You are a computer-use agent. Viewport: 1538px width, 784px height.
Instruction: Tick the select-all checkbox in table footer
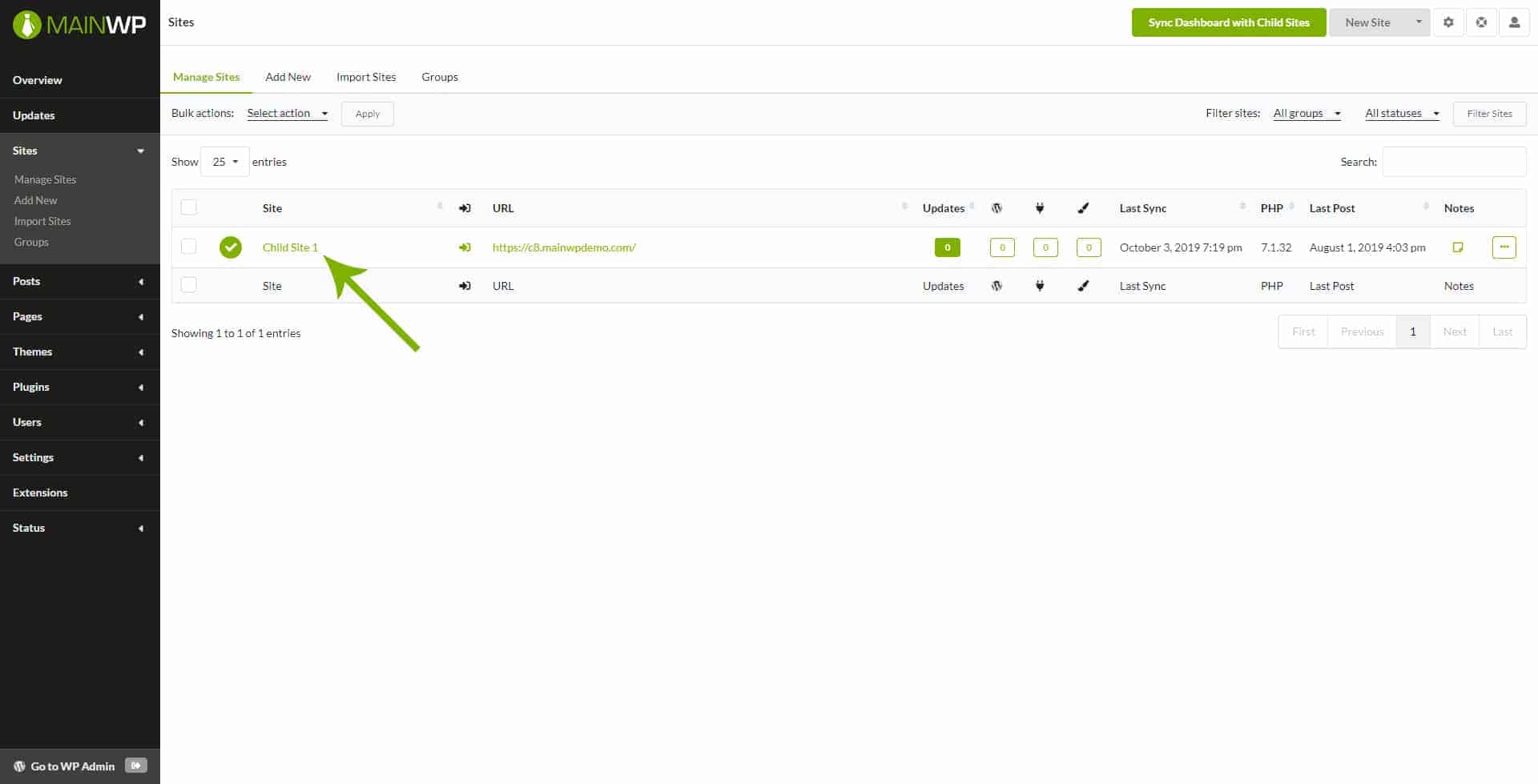pyautogui.click(x=189, y=285)
